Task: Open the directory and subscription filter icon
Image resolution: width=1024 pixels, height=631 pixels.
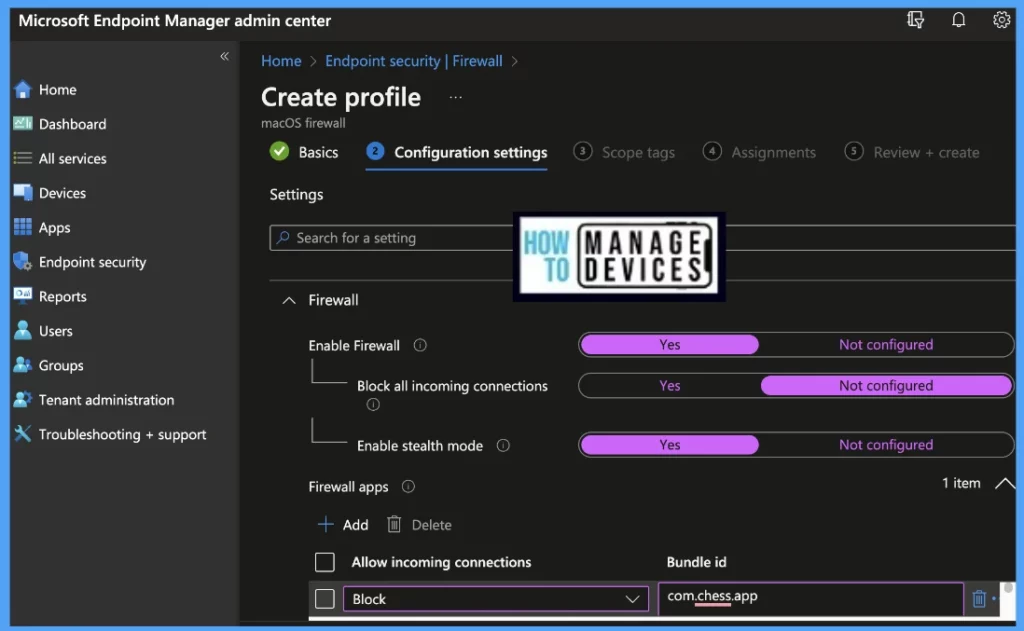Action: tap(915, 20)
